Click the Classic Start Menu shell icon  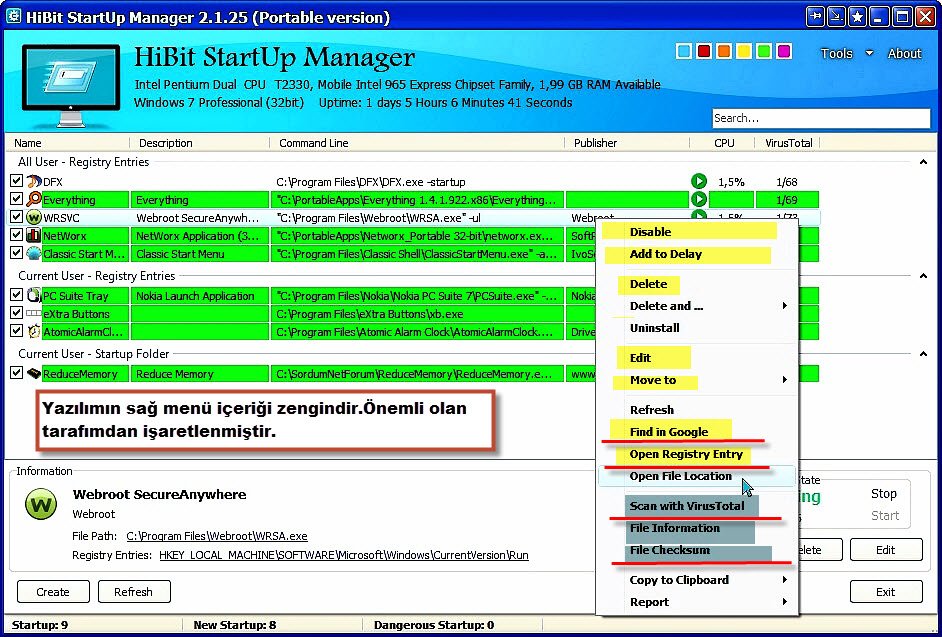click(34, 254)
